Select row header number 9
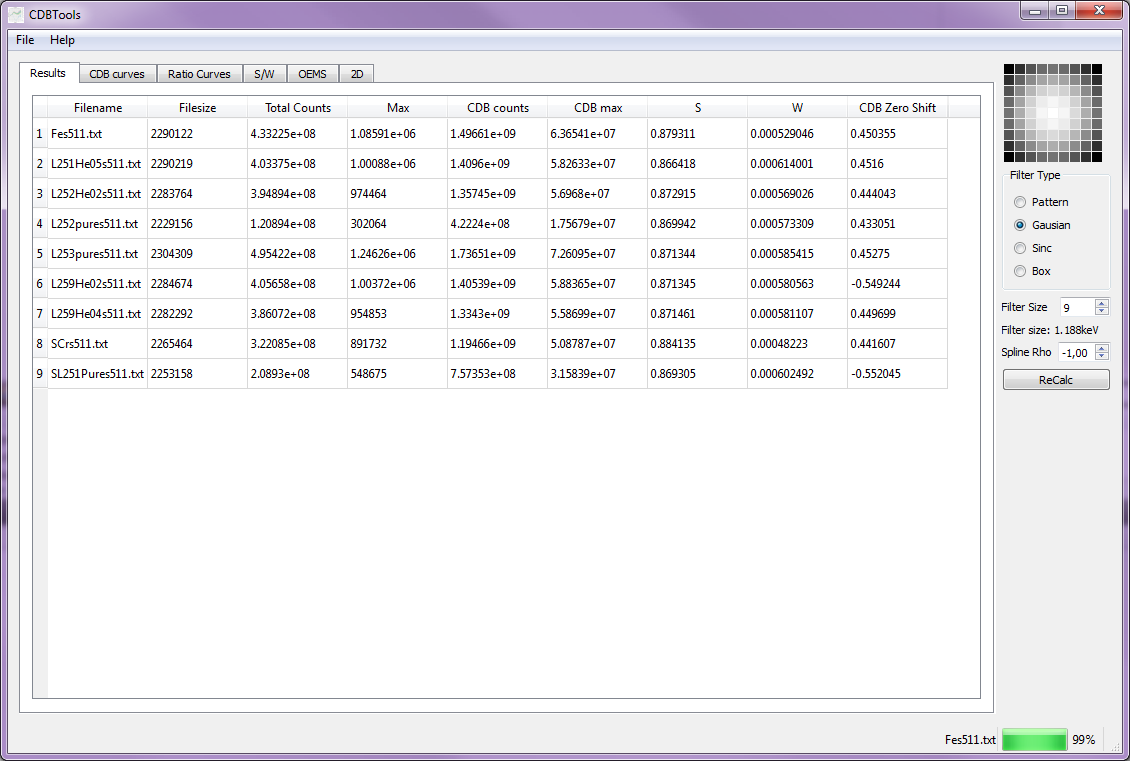The width and height of the screenshot is (1130, 761). pyautogui.click(x=40, y=373)
